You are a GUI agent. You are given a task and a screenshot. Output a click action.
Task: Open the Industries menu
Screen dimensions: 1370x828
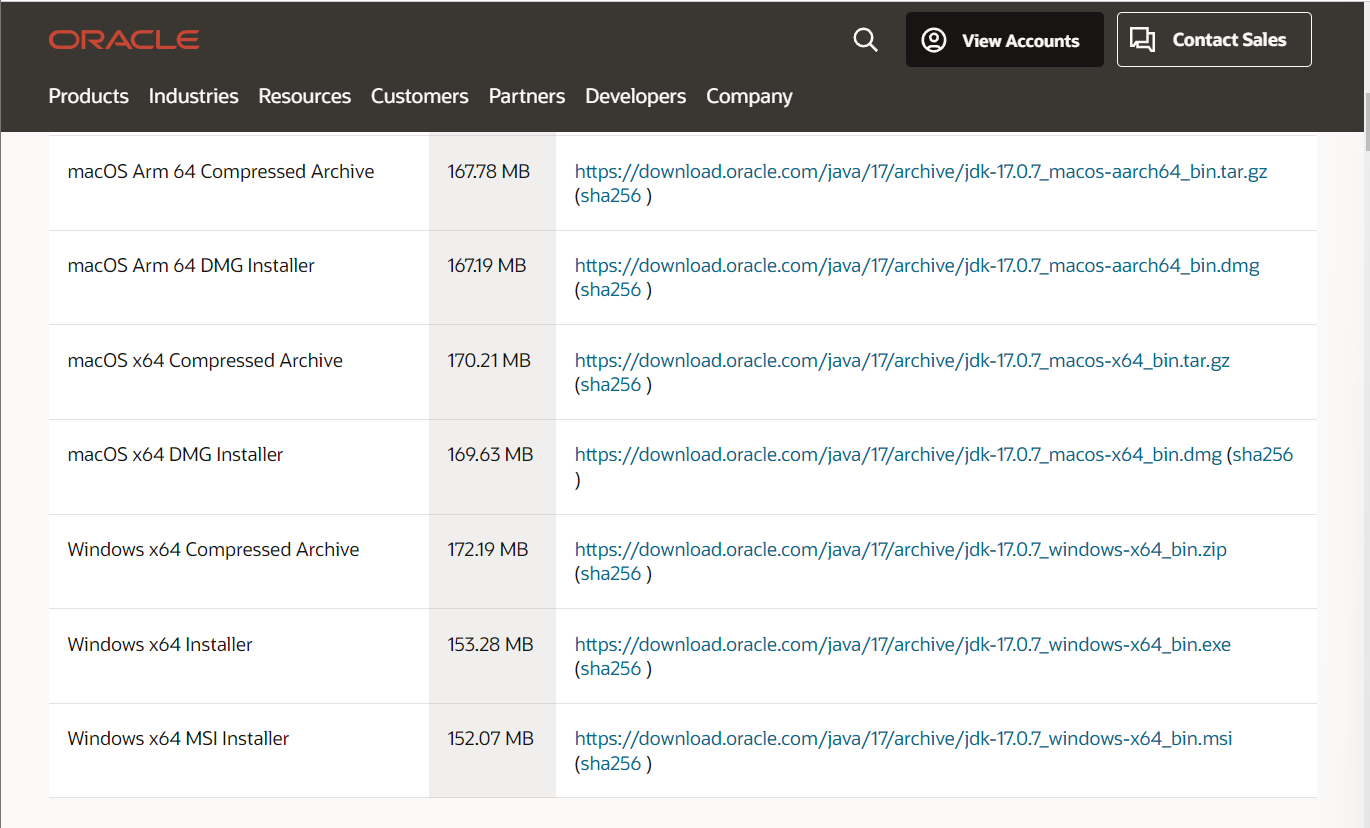pyautogui.click(x=193, y=96)
